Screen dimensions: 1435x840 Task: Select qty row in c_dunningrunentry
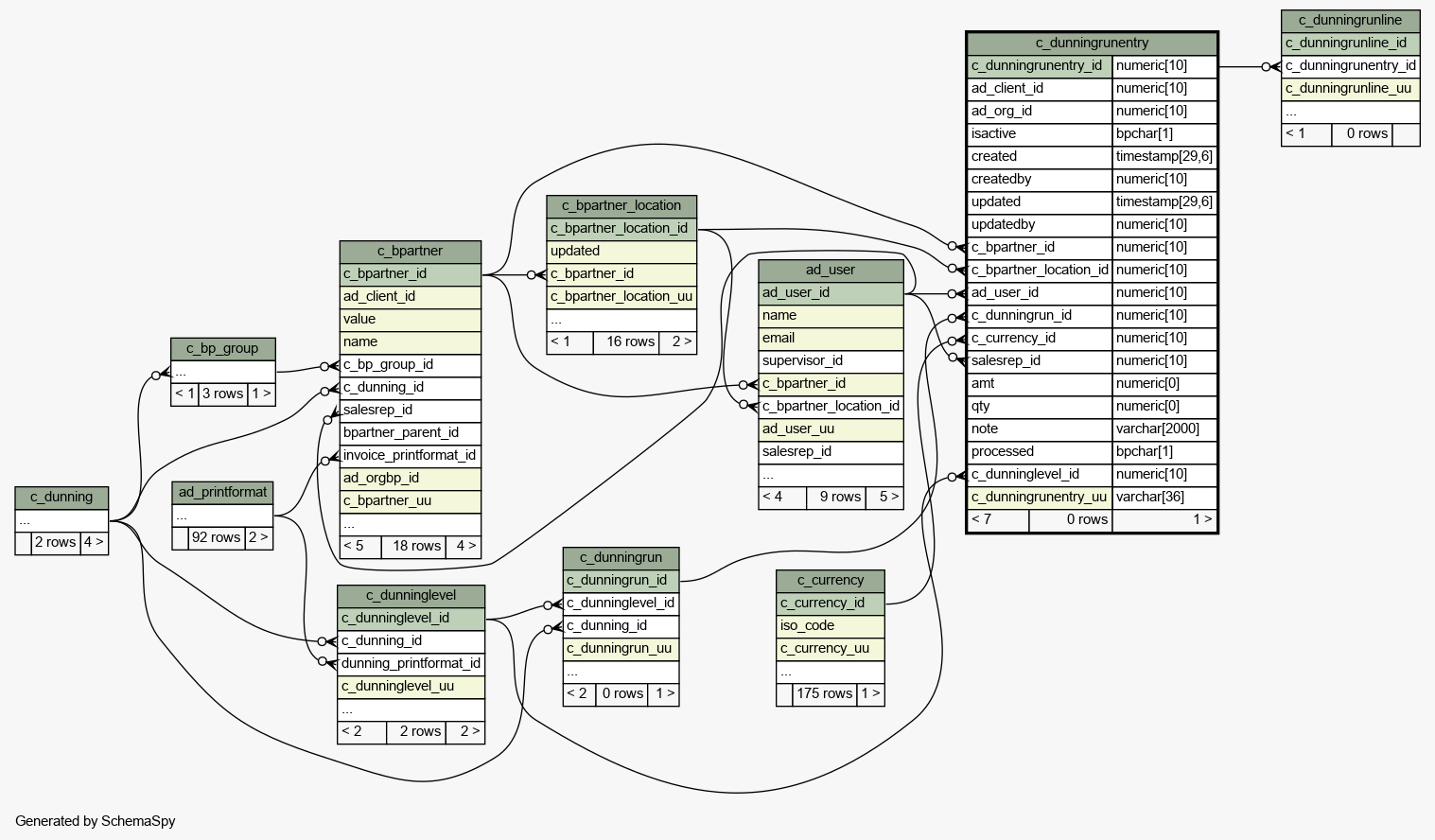pos(1092,406)
